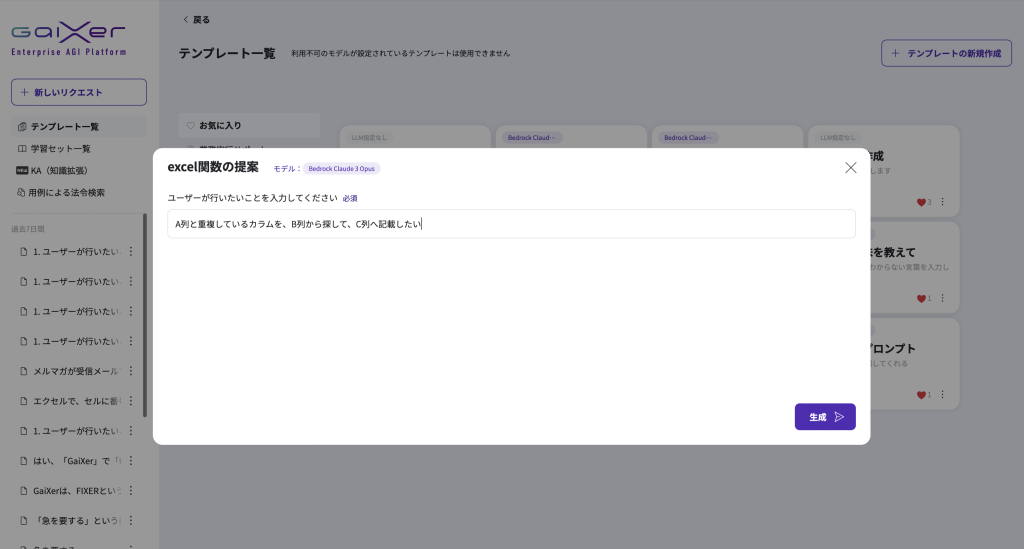Go back using the 戻る link
The width and height of the screenshot is (1024, 549).
coord(196,19)
